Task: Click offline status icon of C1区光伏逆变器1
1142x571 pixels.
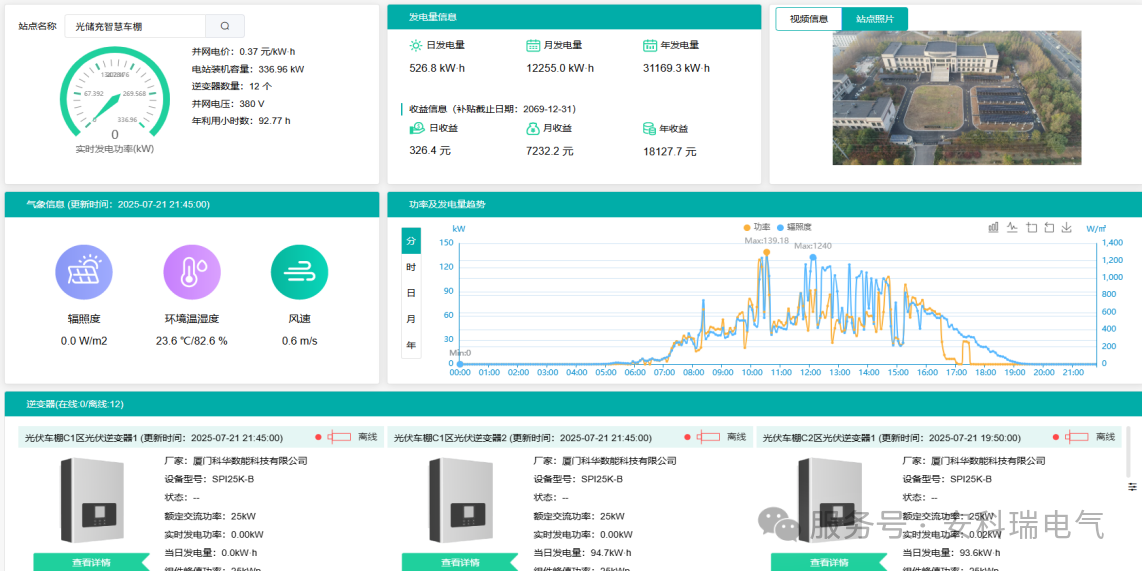Action: [x=339, y=437]
